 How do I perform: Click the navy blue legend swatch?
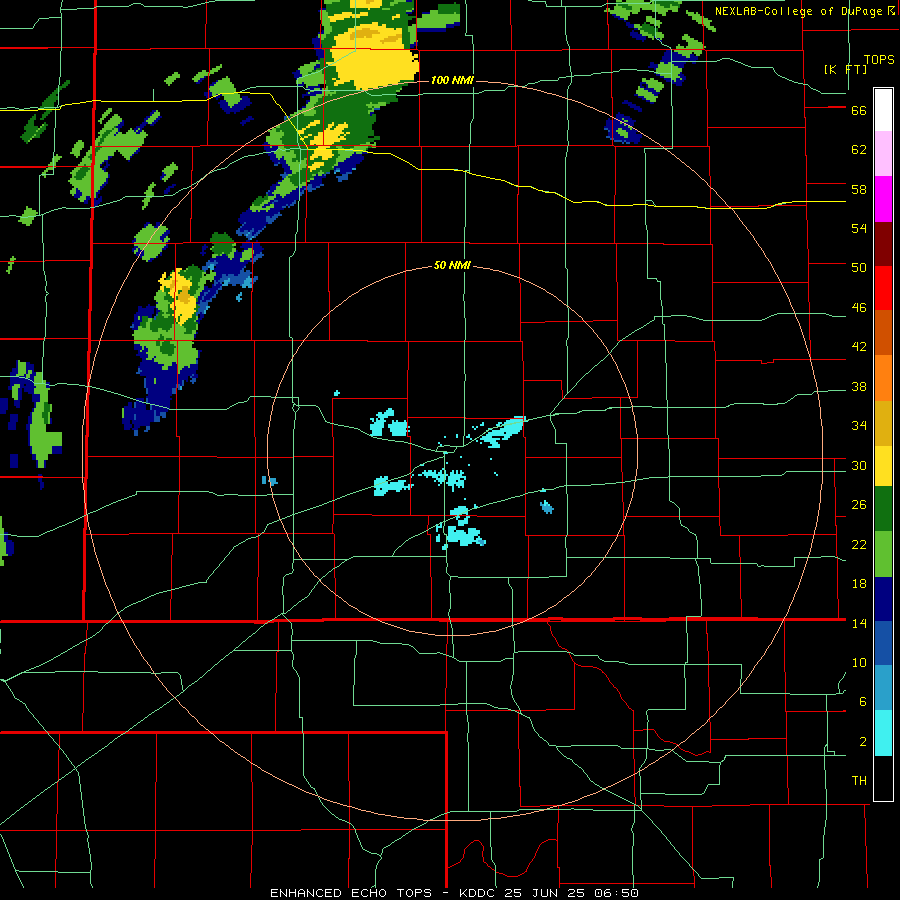pyautogui.click(x=883, y=599)
